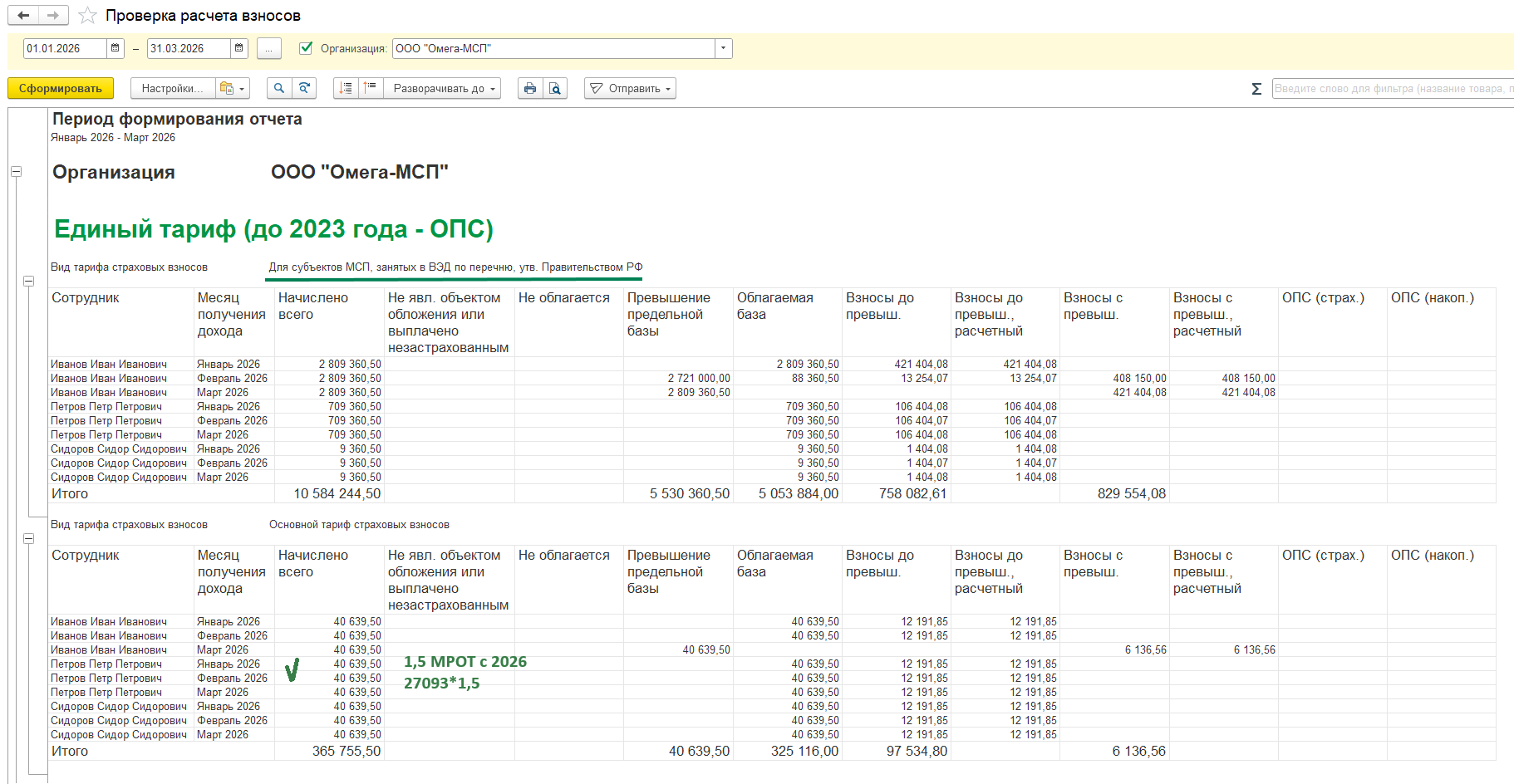Collapse the first tariff table group

pos(28,282)
